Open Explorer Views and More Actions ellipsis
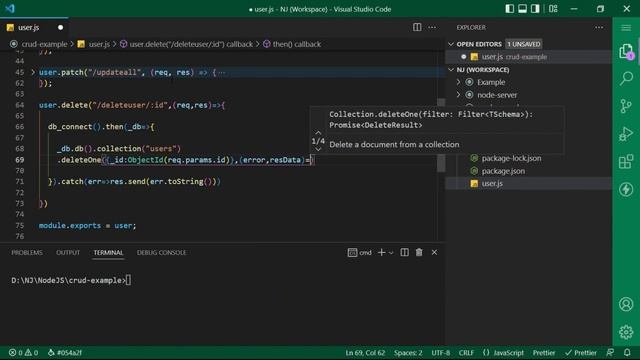640x360 pixels. [599, 27]
